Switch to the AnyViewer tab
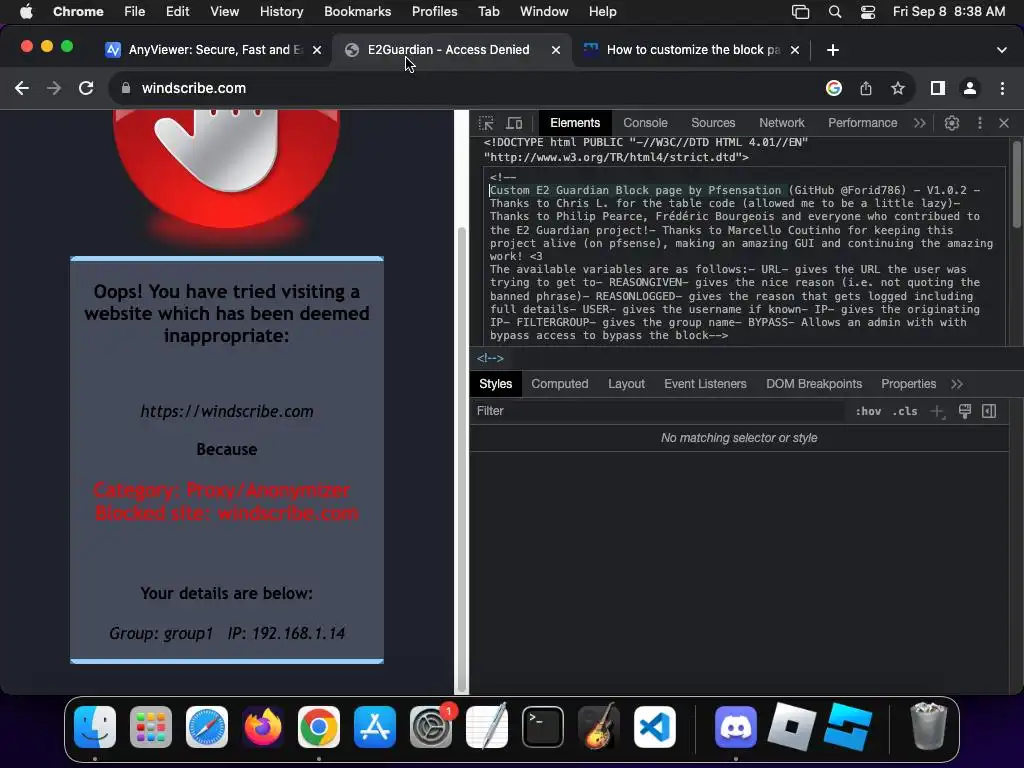The image size is (1024, 768). pyautogui.click(x=212, y=50)
